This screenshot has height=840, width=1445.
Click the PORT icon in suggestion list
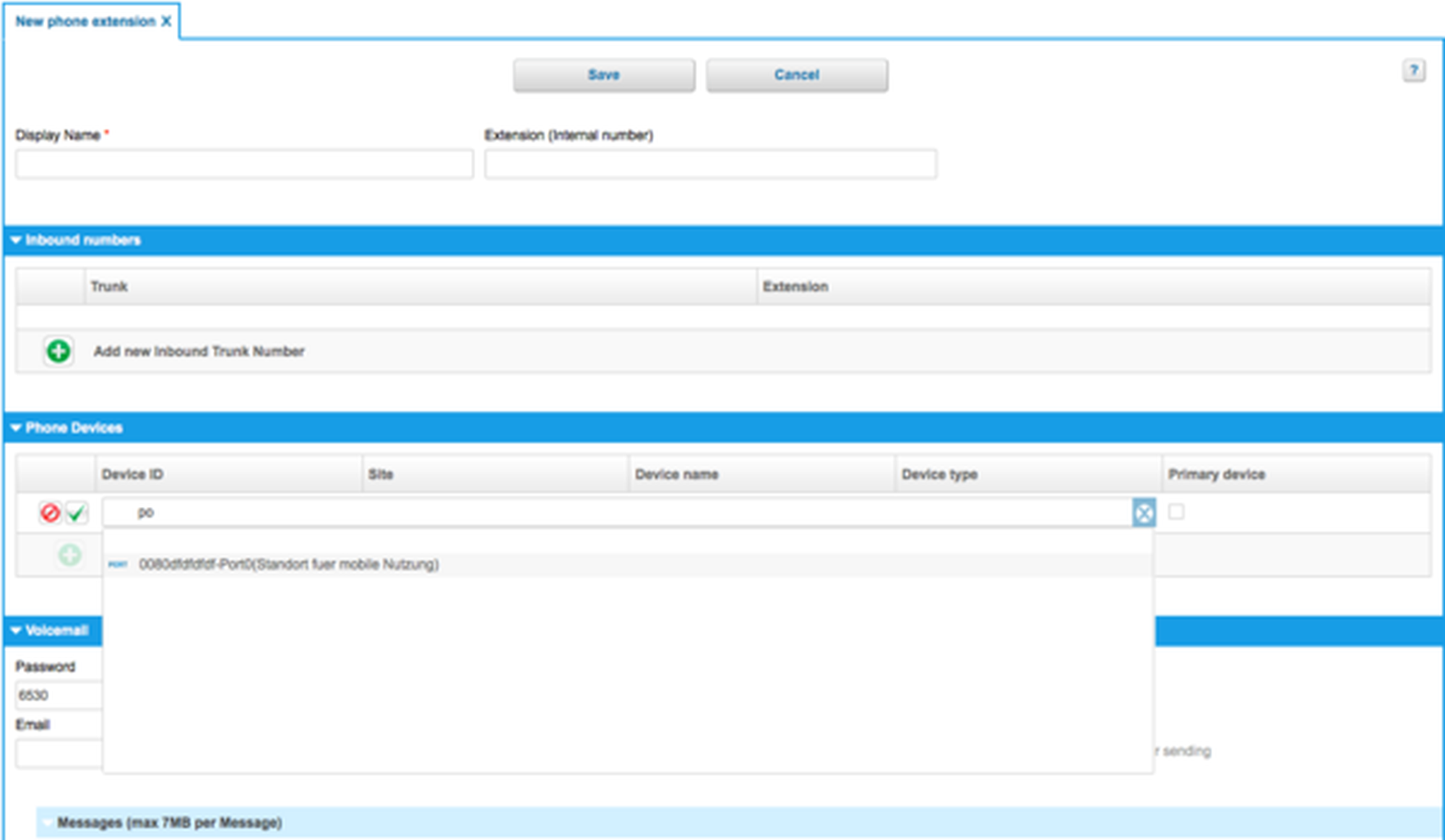point(118,564)
